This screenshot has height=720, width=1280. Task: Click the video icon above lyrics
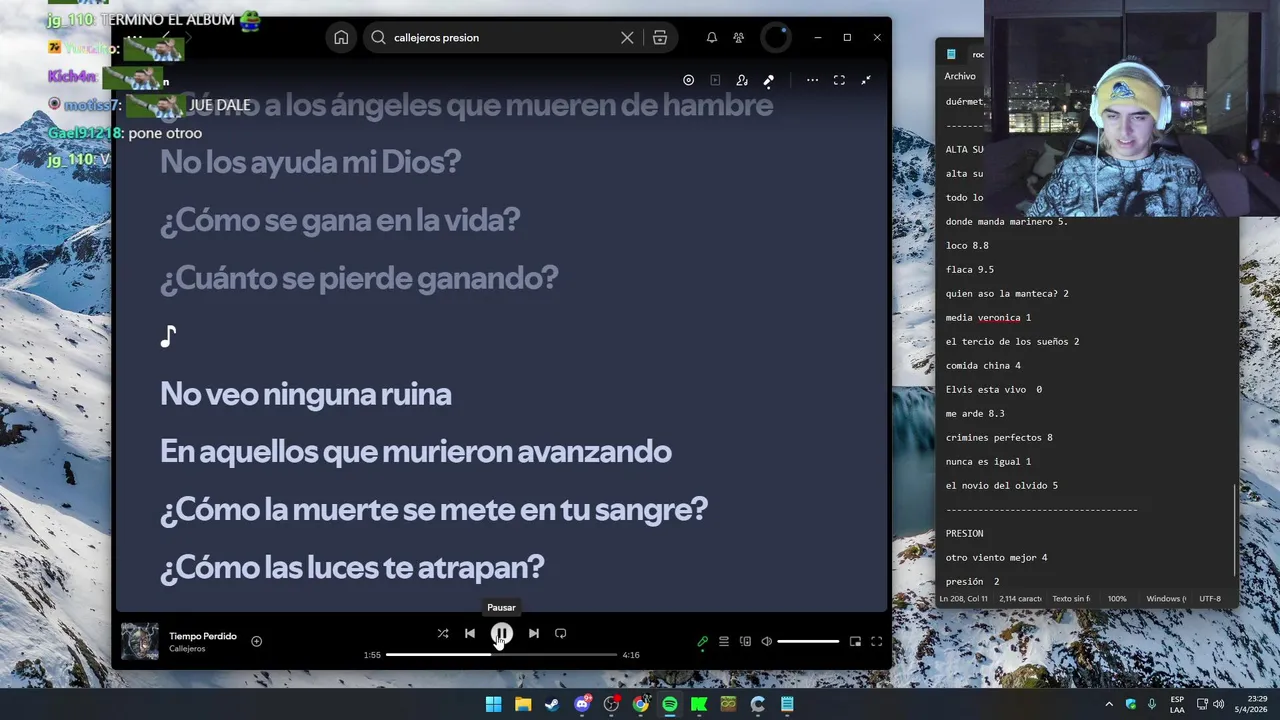point(715,80)
